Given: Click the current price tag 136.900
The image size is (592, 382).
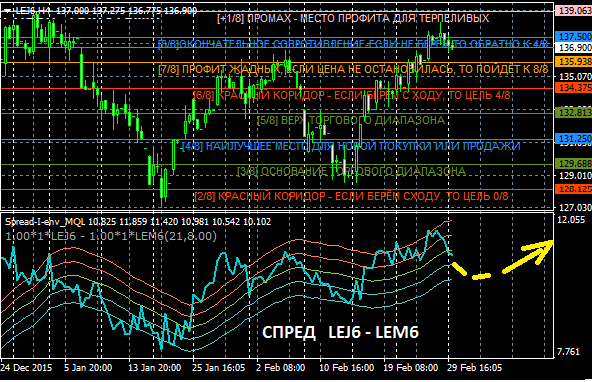Looking at the screenshot, I should point(574,48).
